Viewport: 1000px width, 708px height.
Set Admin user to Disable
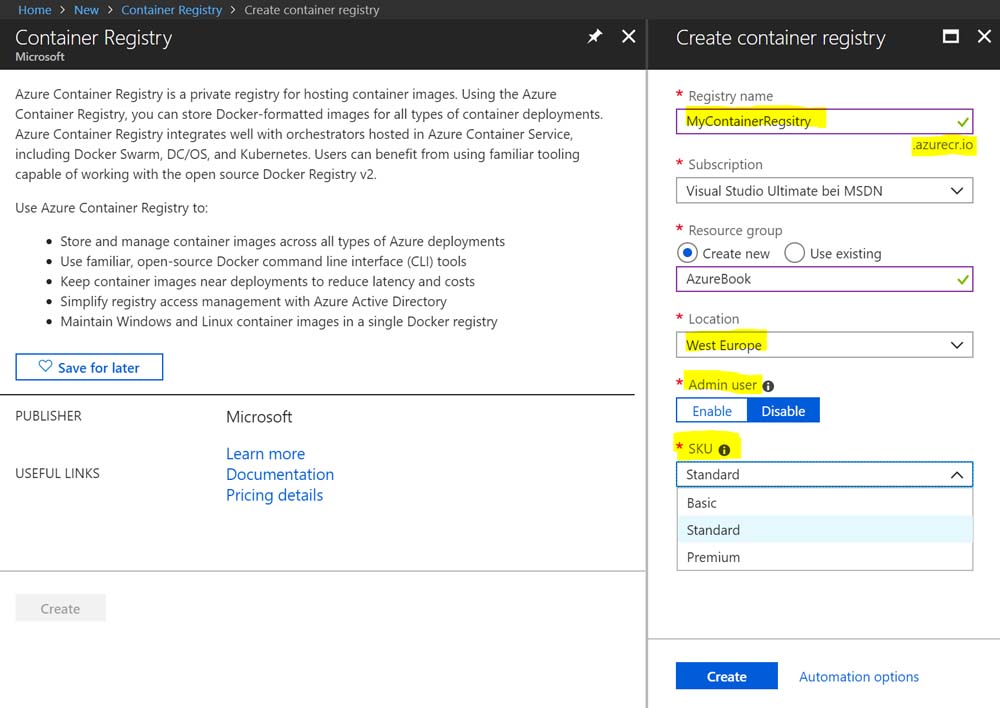click(783, 411)
